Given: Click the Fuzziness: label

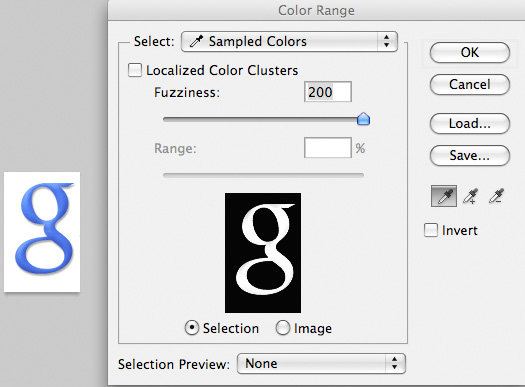Looking at the screenshot, I should click(x=187, y=92).
